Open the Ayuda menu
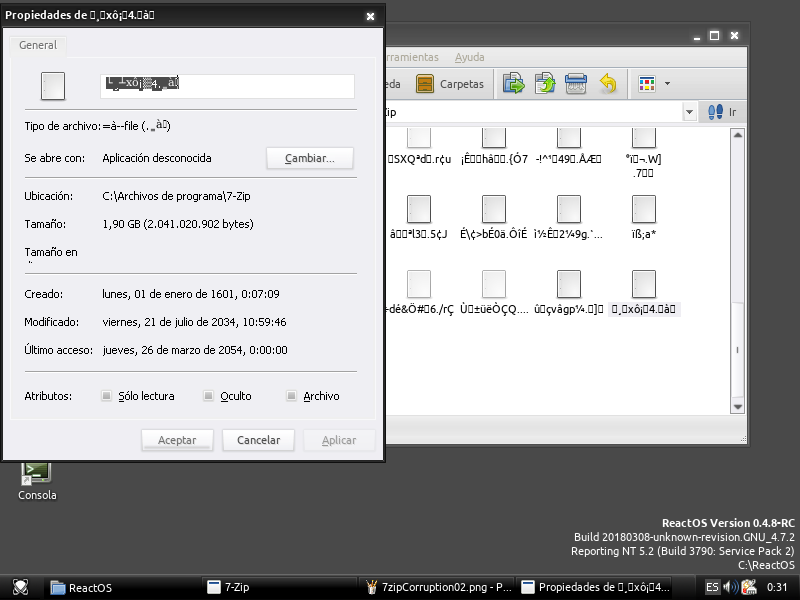Screen dimensions: 800x600 point(469,57)
